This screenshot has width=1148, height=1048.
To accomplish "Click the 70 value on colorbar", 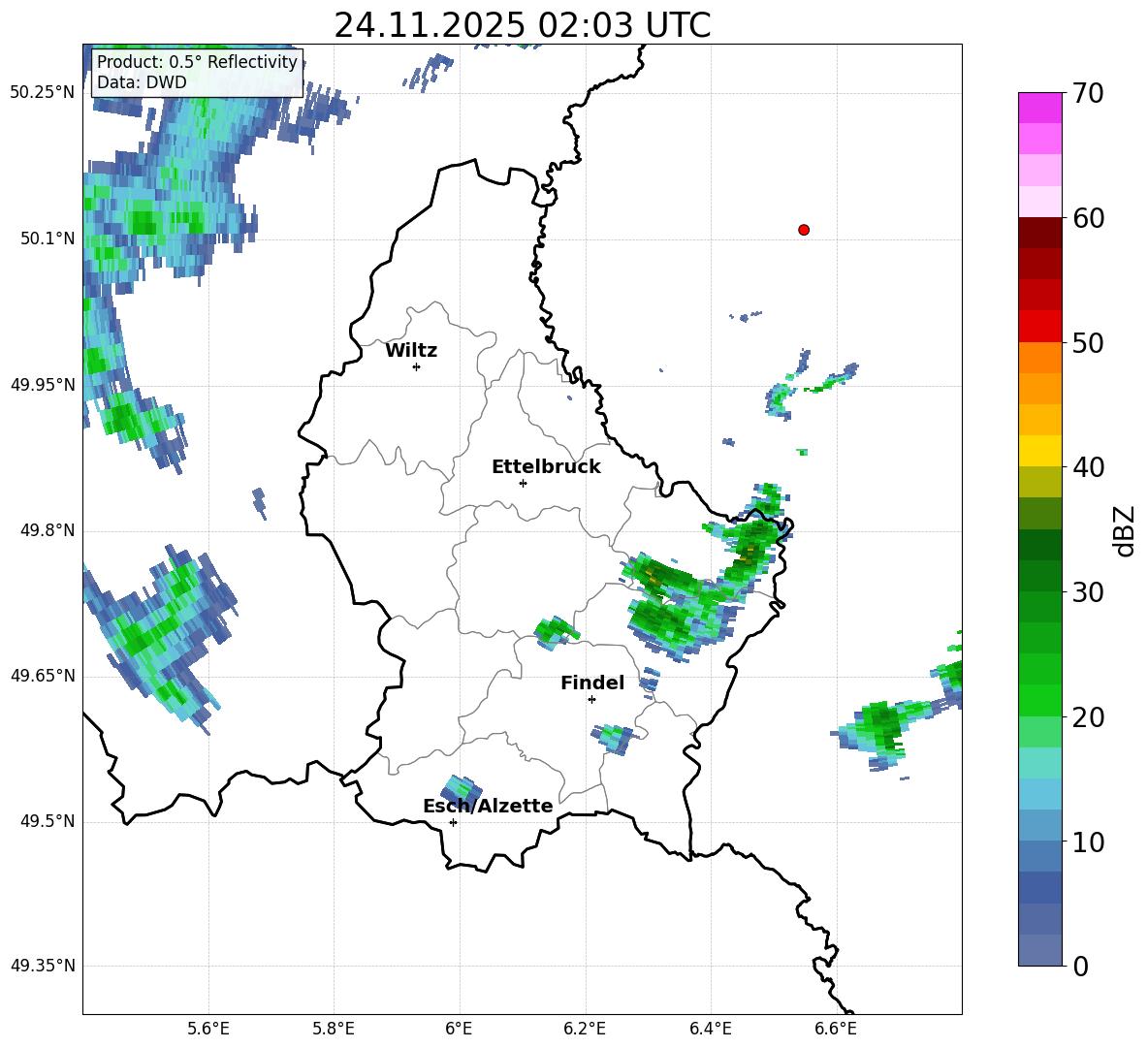I will (x=1088, y=94).
